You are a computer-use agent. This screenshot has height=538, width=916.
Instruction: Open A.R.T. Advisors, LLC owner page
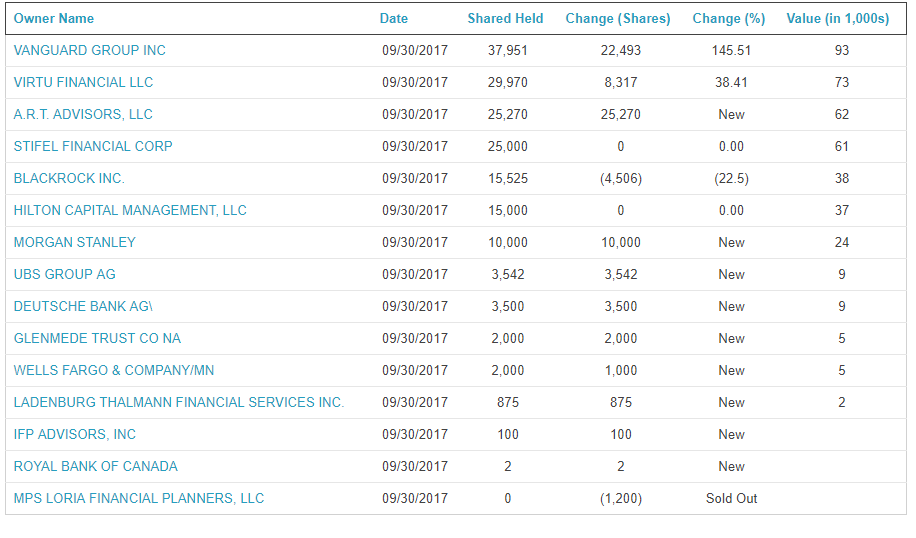[x=83, y=114]
